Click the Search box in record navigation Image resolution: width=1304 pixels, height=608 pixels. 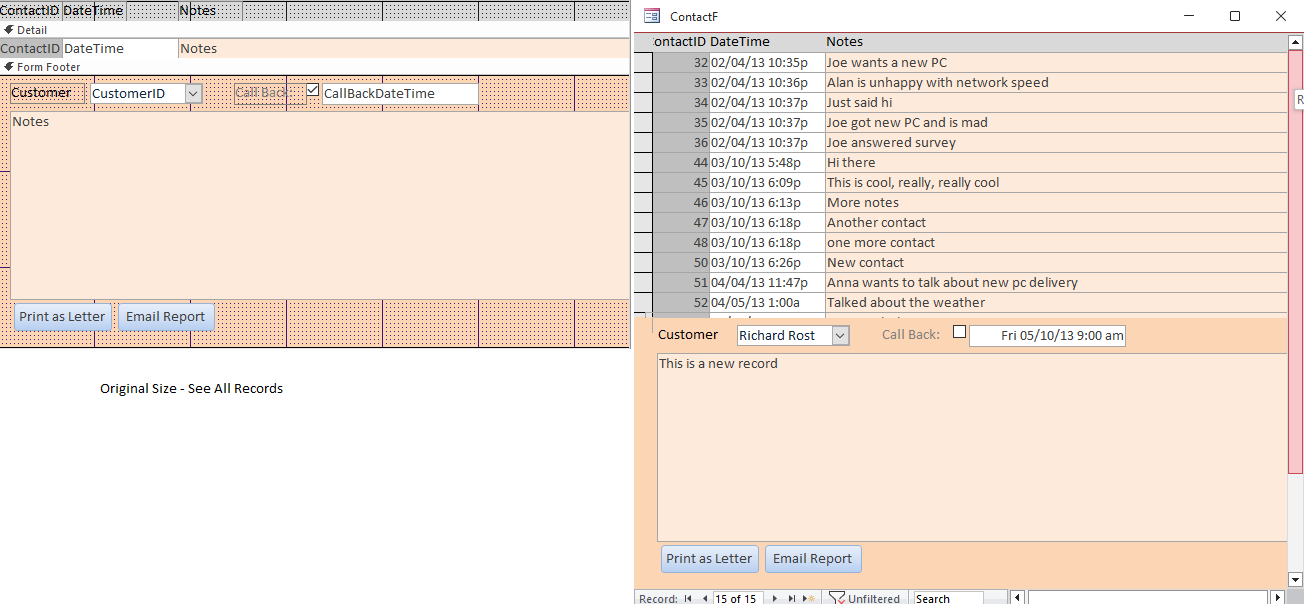948,599
